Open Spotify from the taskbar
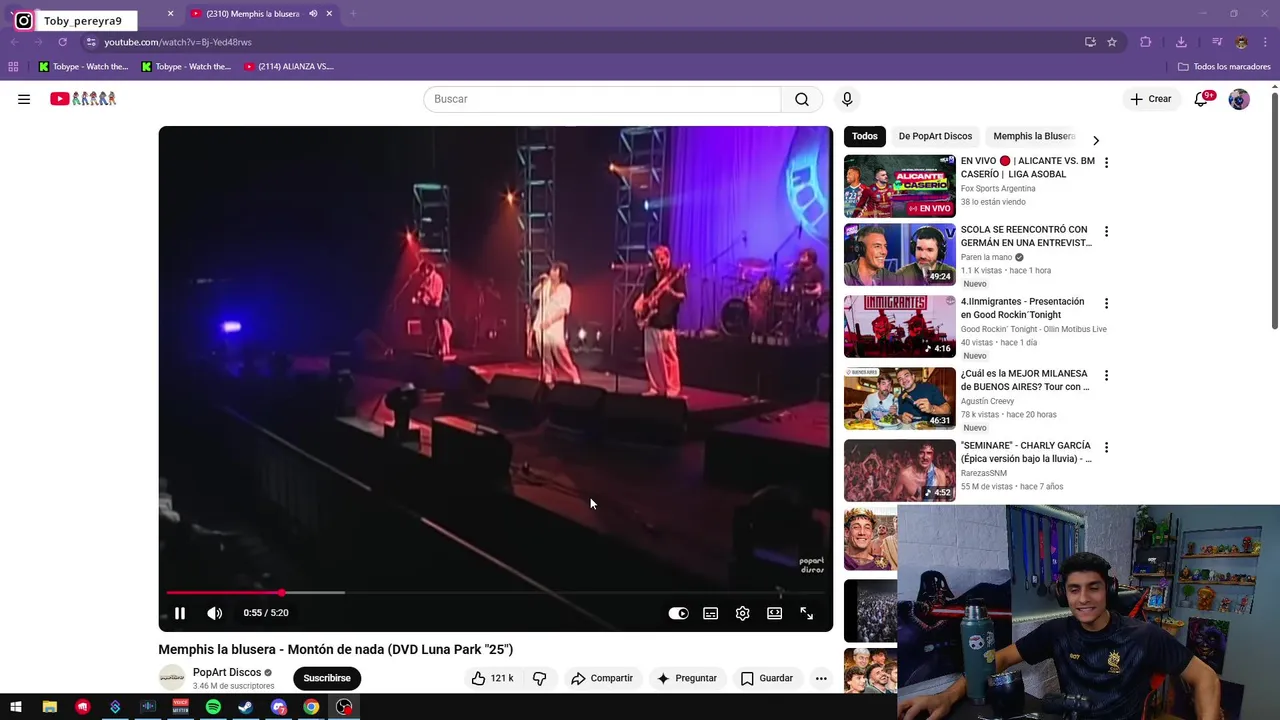Image resolution: width=1280 pixels, height=720 pixels. click(213, 707)
